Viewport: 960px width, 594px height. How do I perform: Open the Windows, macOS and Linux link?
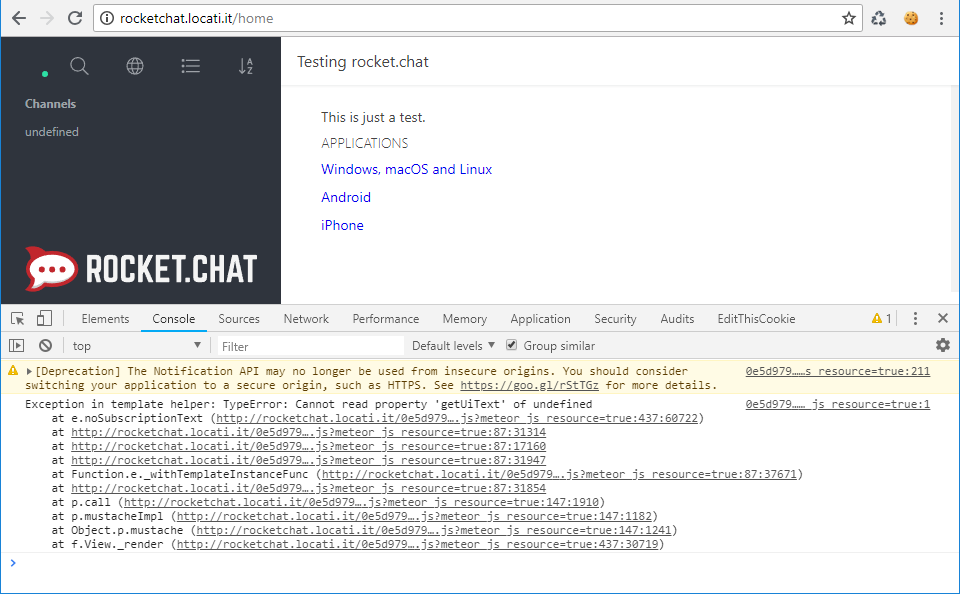(x=407, y=169)
